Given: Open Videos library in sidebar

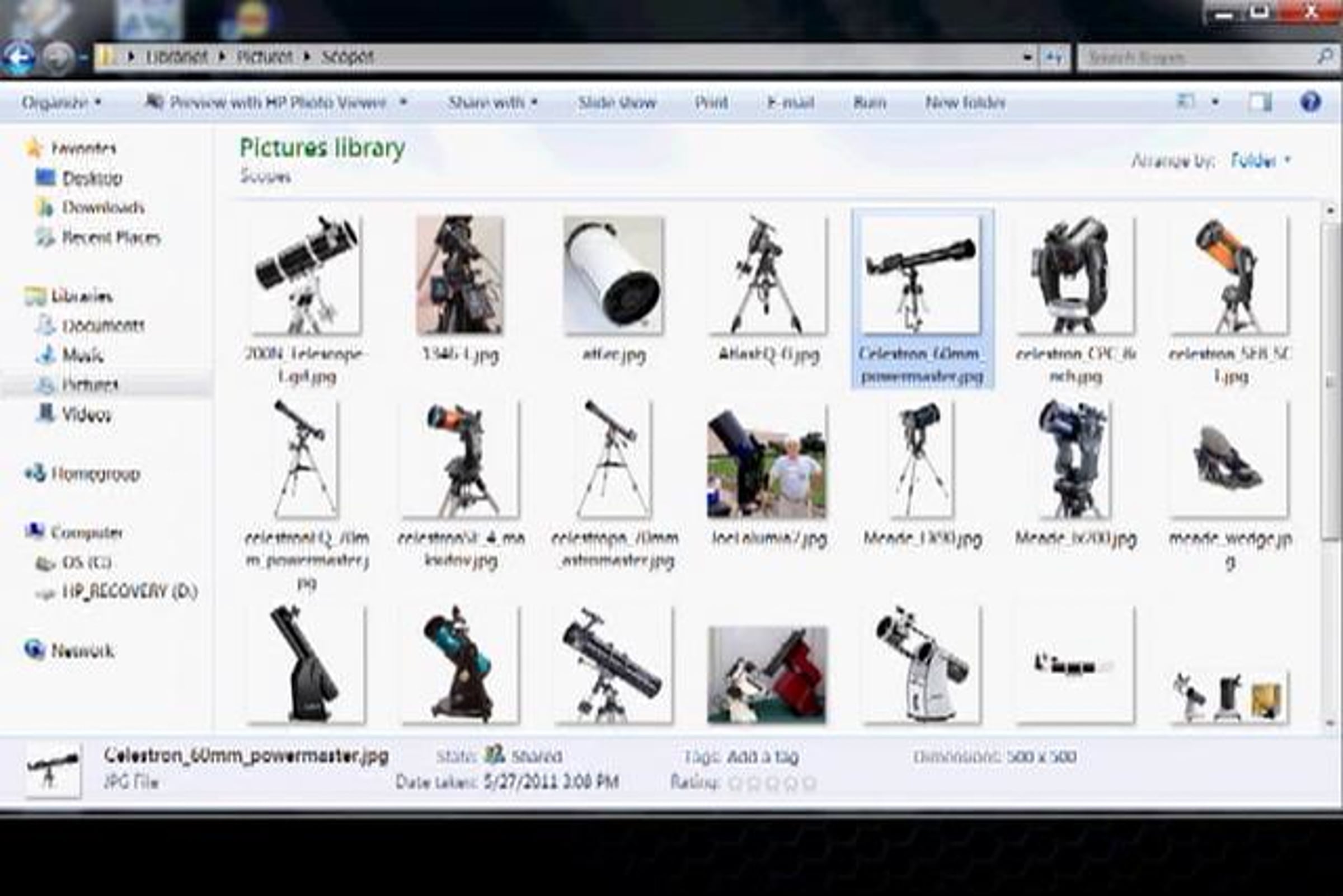Looking at the screenshot, I should 86,414.
